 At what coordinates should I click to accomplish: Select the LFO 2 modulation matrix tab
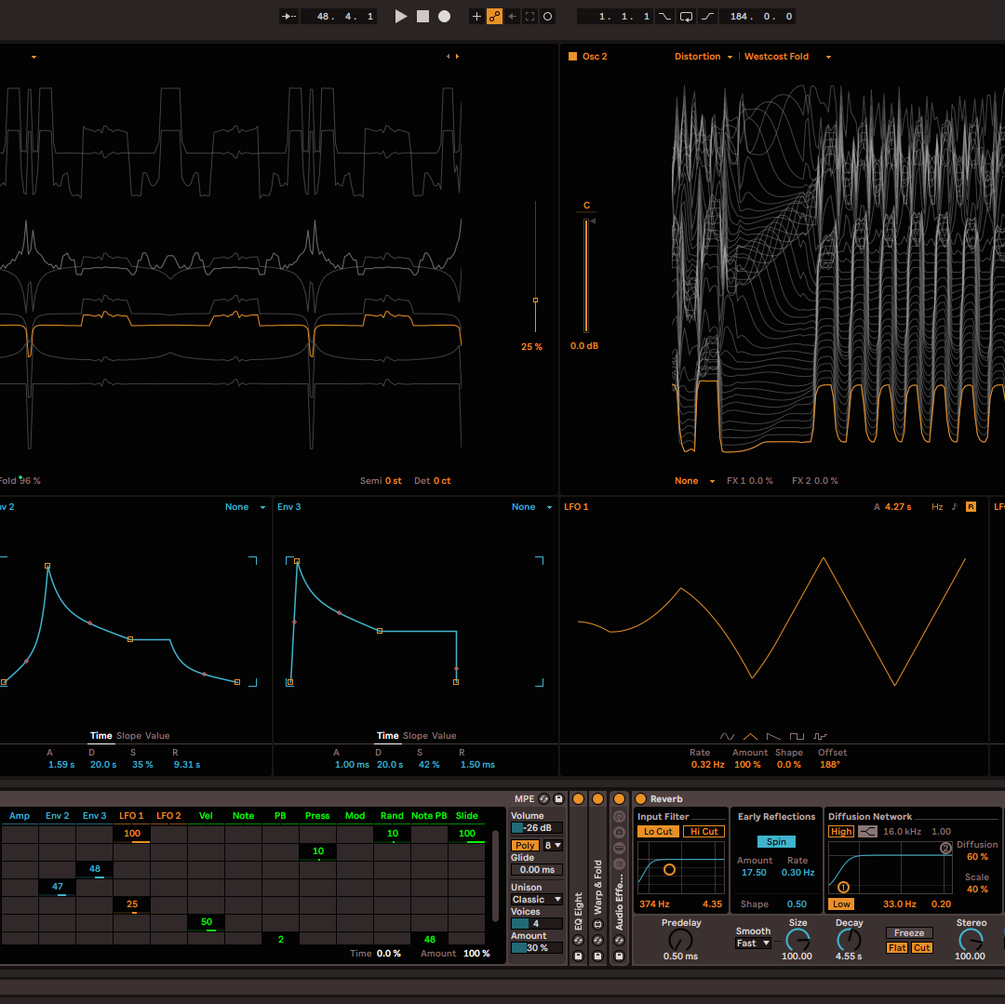(169, 815)
